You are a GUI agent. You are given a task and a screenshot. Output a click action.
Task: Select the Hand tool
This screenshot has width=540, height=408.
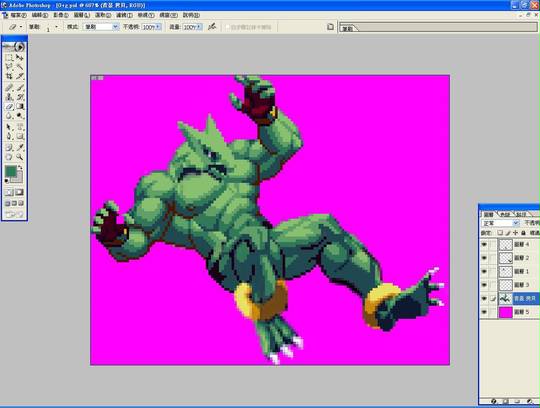[x=9, y=157]
